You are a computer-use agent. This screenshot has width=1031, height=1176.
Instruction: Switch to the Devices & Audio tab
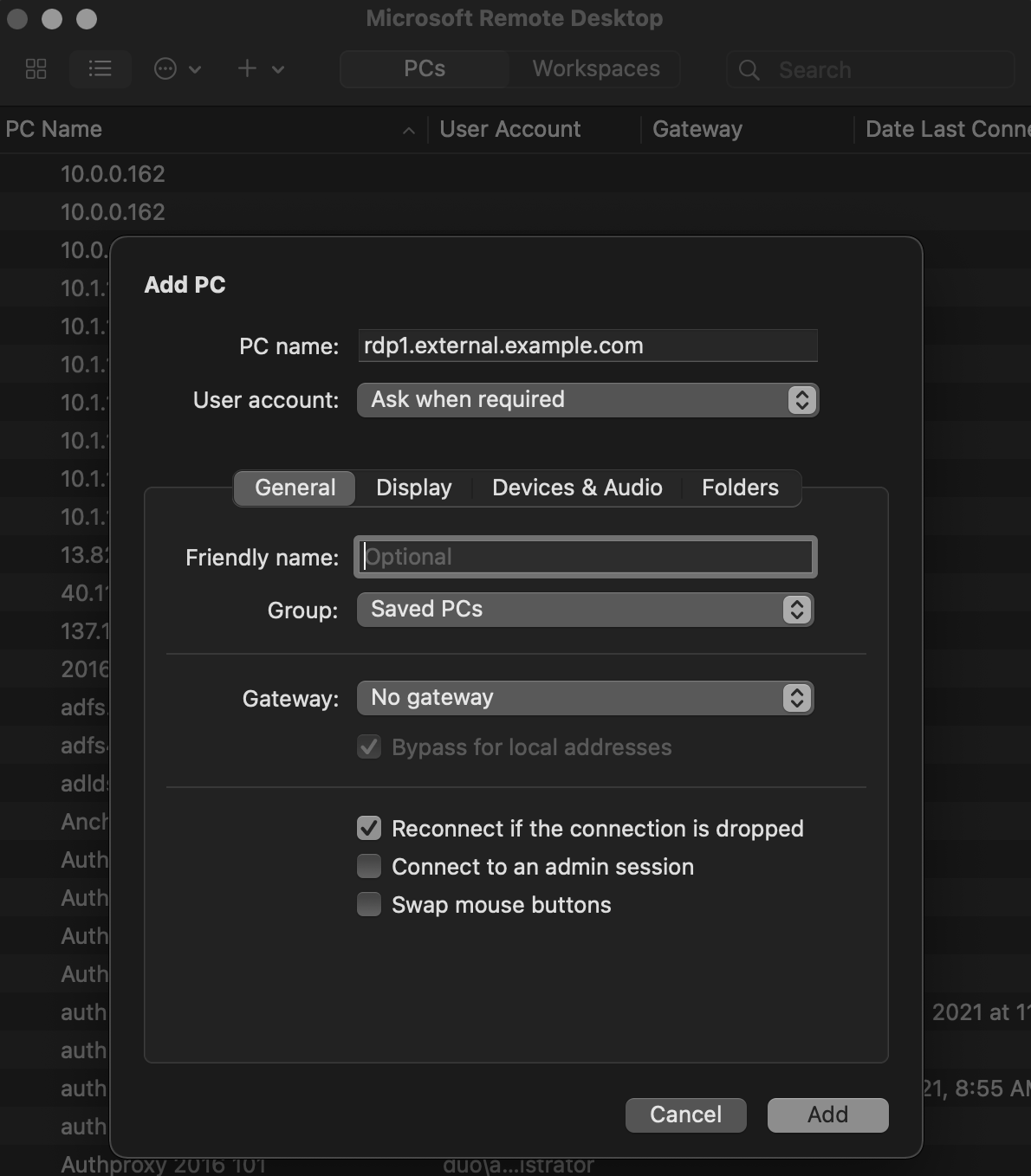576,488
